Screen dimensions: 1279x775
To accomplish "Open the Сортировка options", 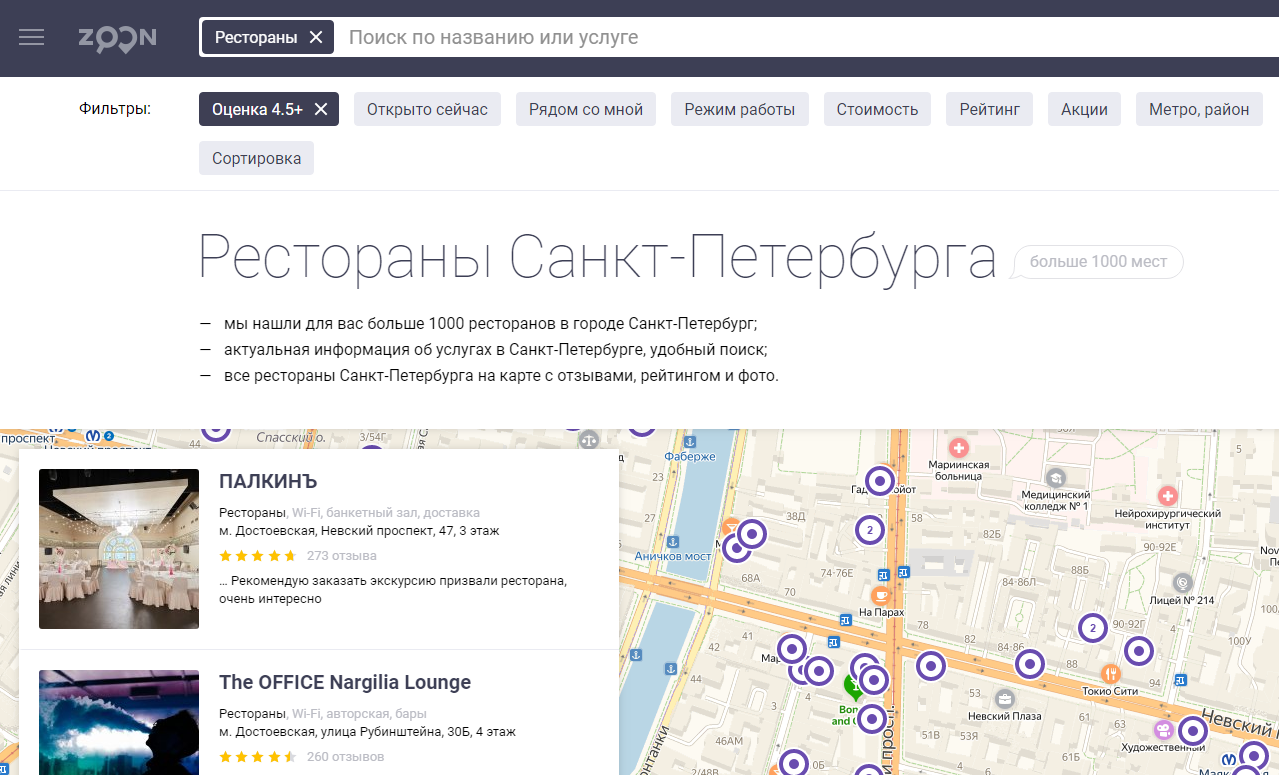I will point(256,158).
